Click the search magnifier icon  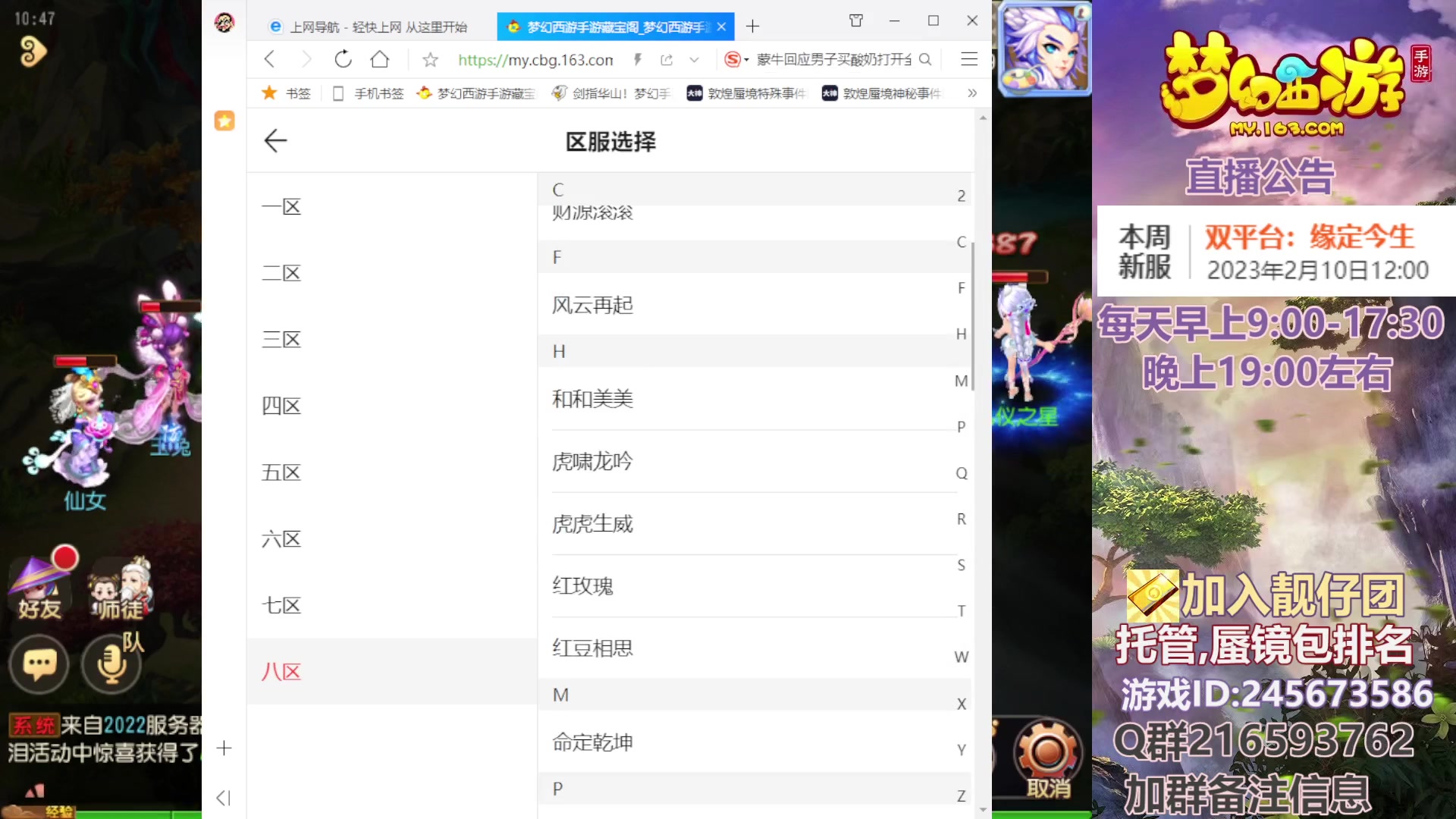click(925, 59)
